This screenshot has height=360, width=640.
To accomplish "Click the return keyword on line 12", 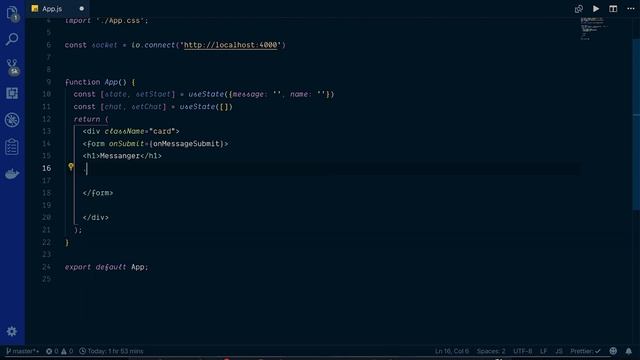I will [87, 119].
